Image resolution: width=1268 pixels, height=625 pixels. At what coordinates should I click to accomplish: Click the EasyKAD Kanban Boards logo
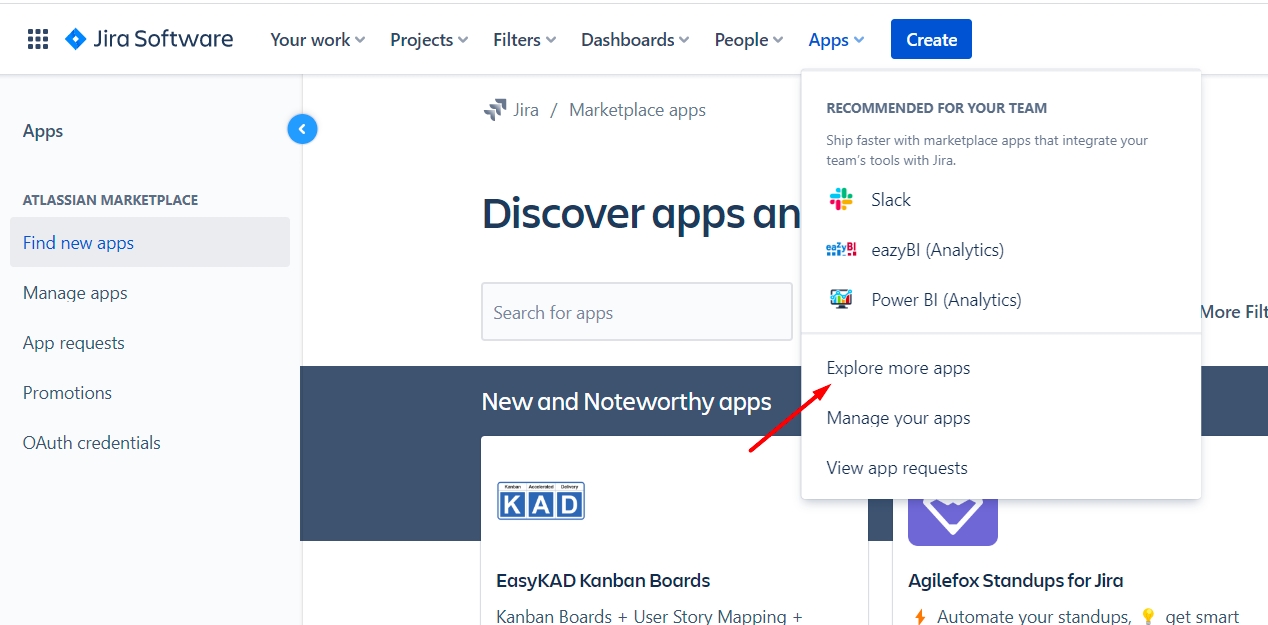(x=541, y=501)
